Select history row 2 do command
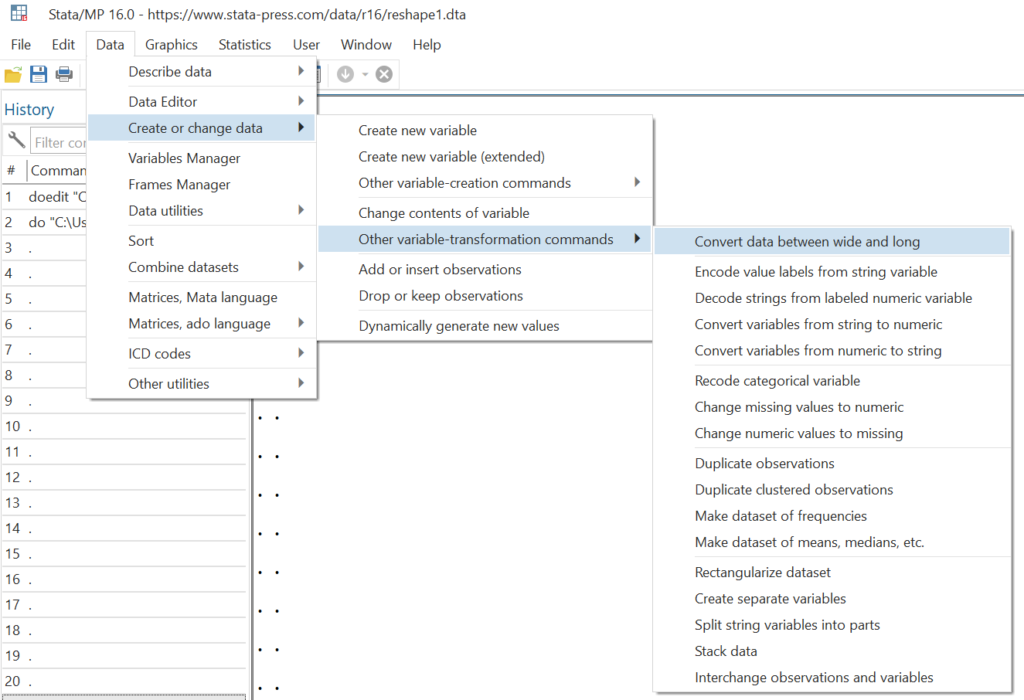The width and height of the screenshot is (1024, 700). tap(44, 222)
